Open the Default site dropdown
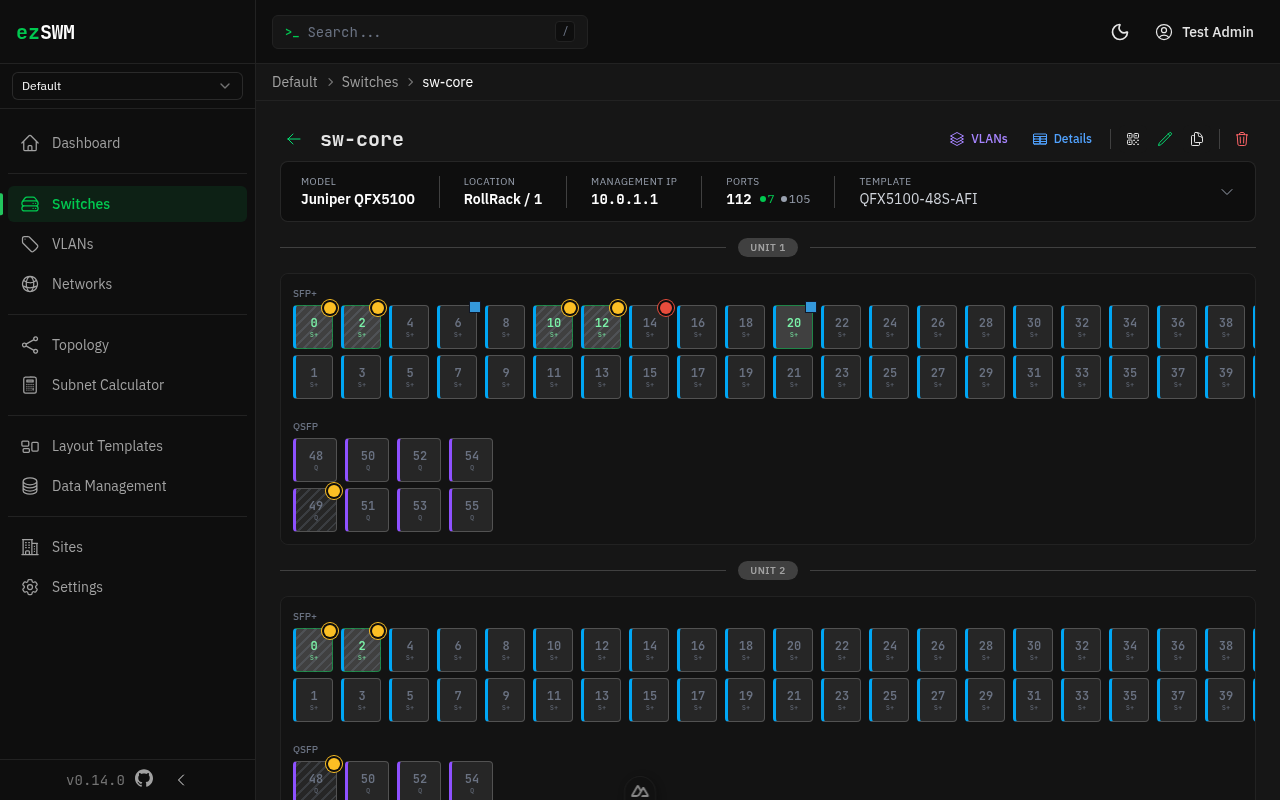The image size is (1280, 800). pos(127,86)
